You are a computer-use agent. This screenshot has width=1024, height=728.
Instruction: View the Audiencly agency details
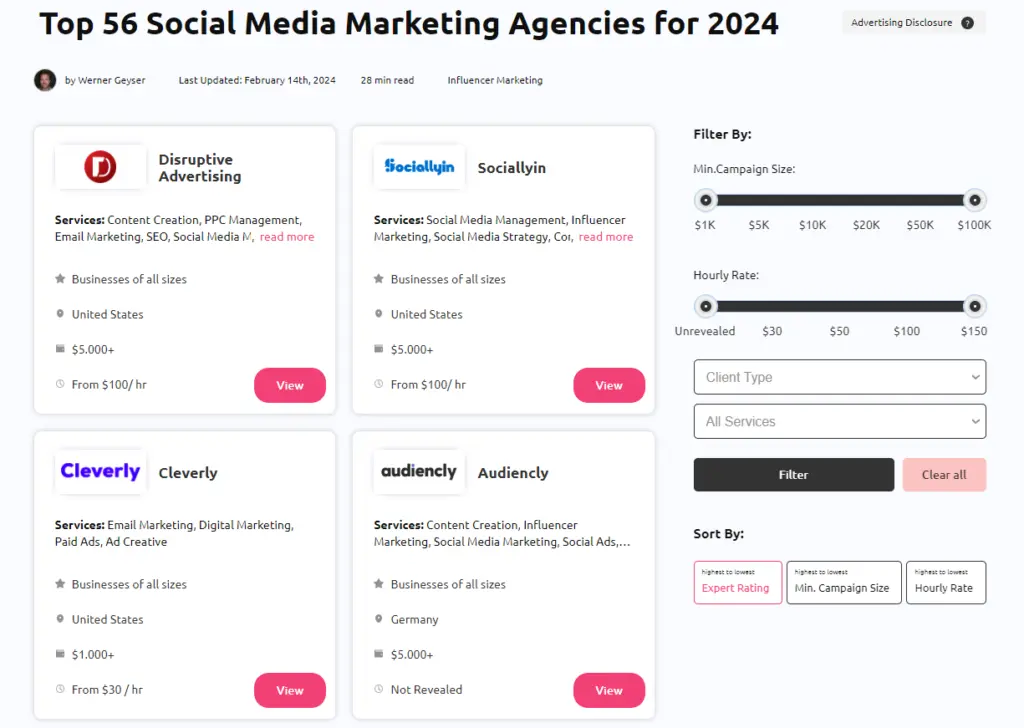point(608,690)
